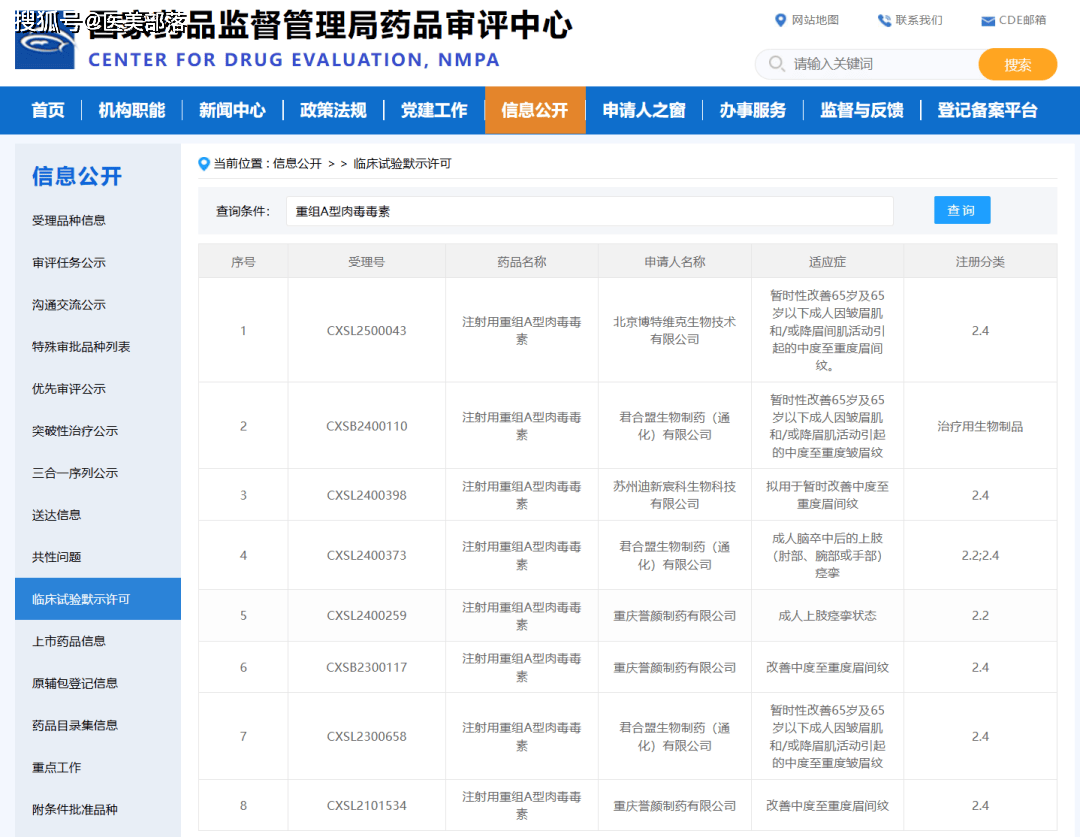Go to 首页 in navigation bar
Viewport: 1080px width, 837px height.
tap(48, 110)
